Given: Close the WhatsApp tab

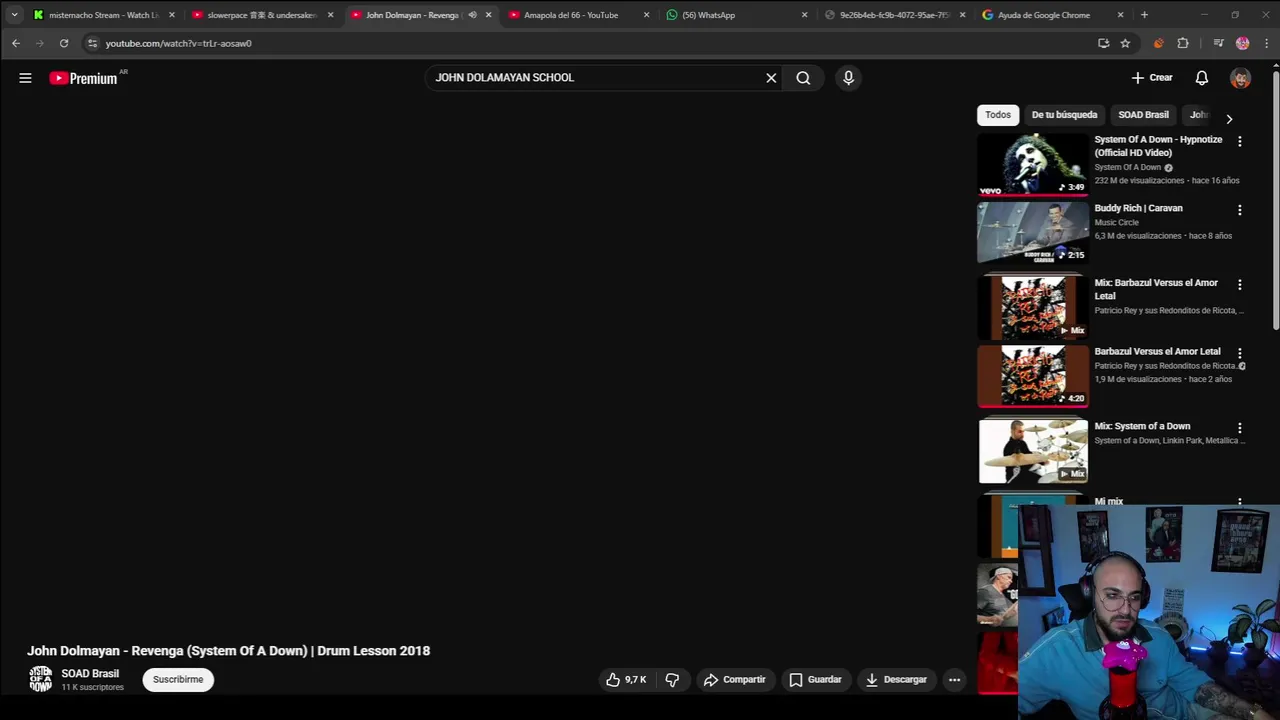Looking at the screenshot, I should coord(804,15).
